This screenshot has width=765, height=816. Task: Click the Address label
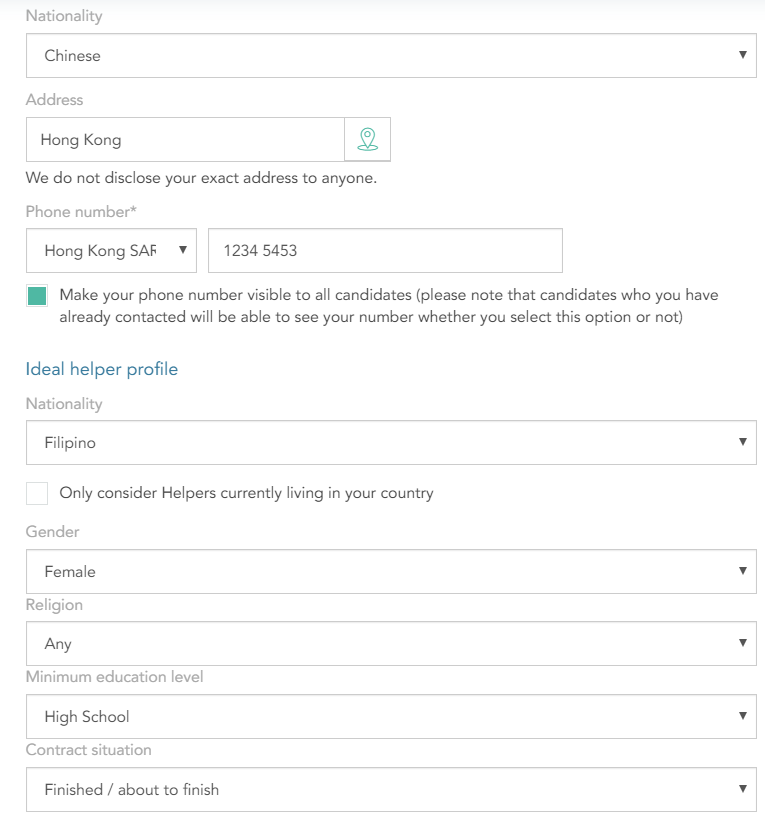click(x=54, y=99)
